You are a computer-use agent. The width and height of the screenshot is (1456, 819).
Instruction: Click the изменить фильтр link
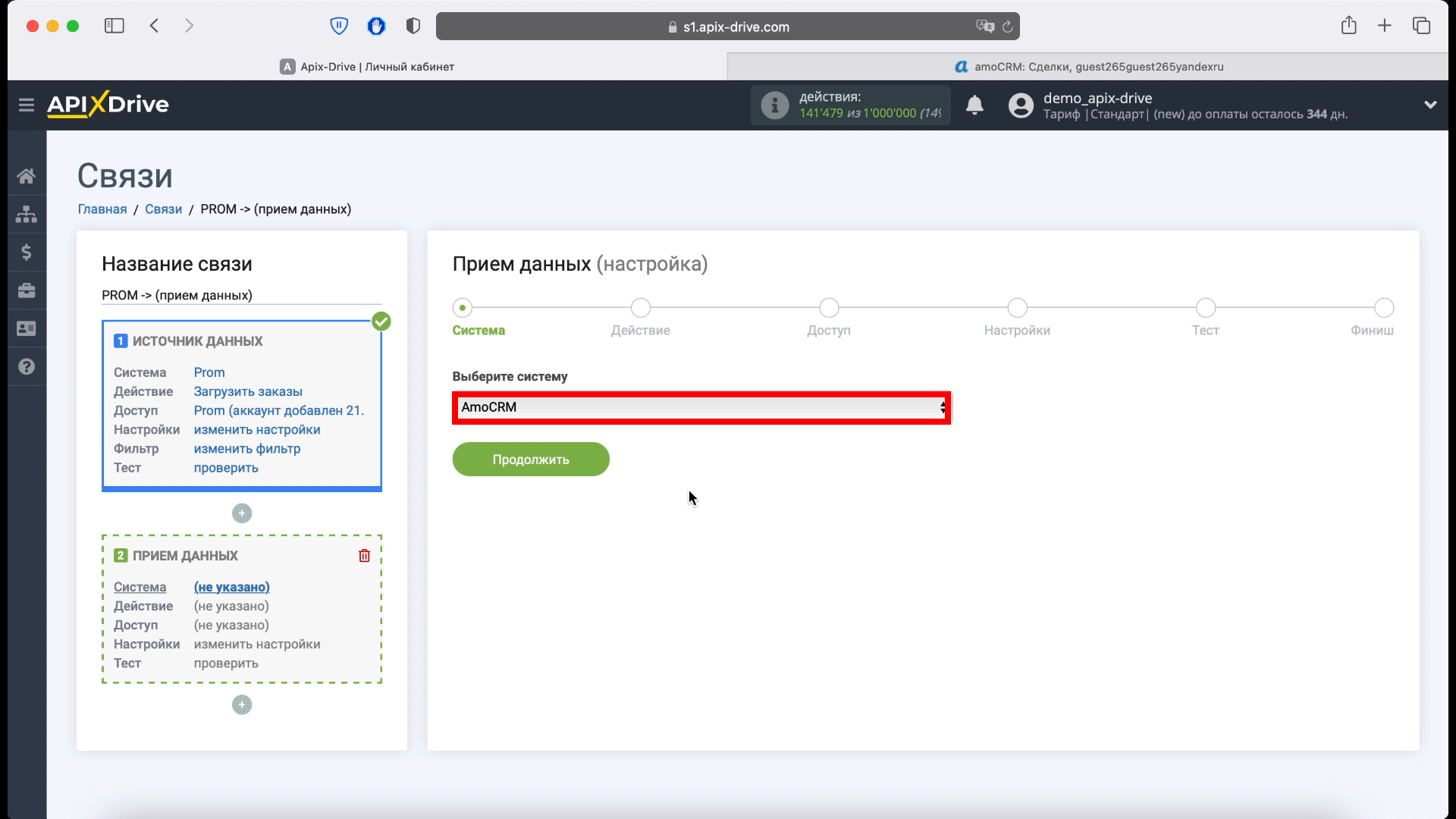pos(247,449)
